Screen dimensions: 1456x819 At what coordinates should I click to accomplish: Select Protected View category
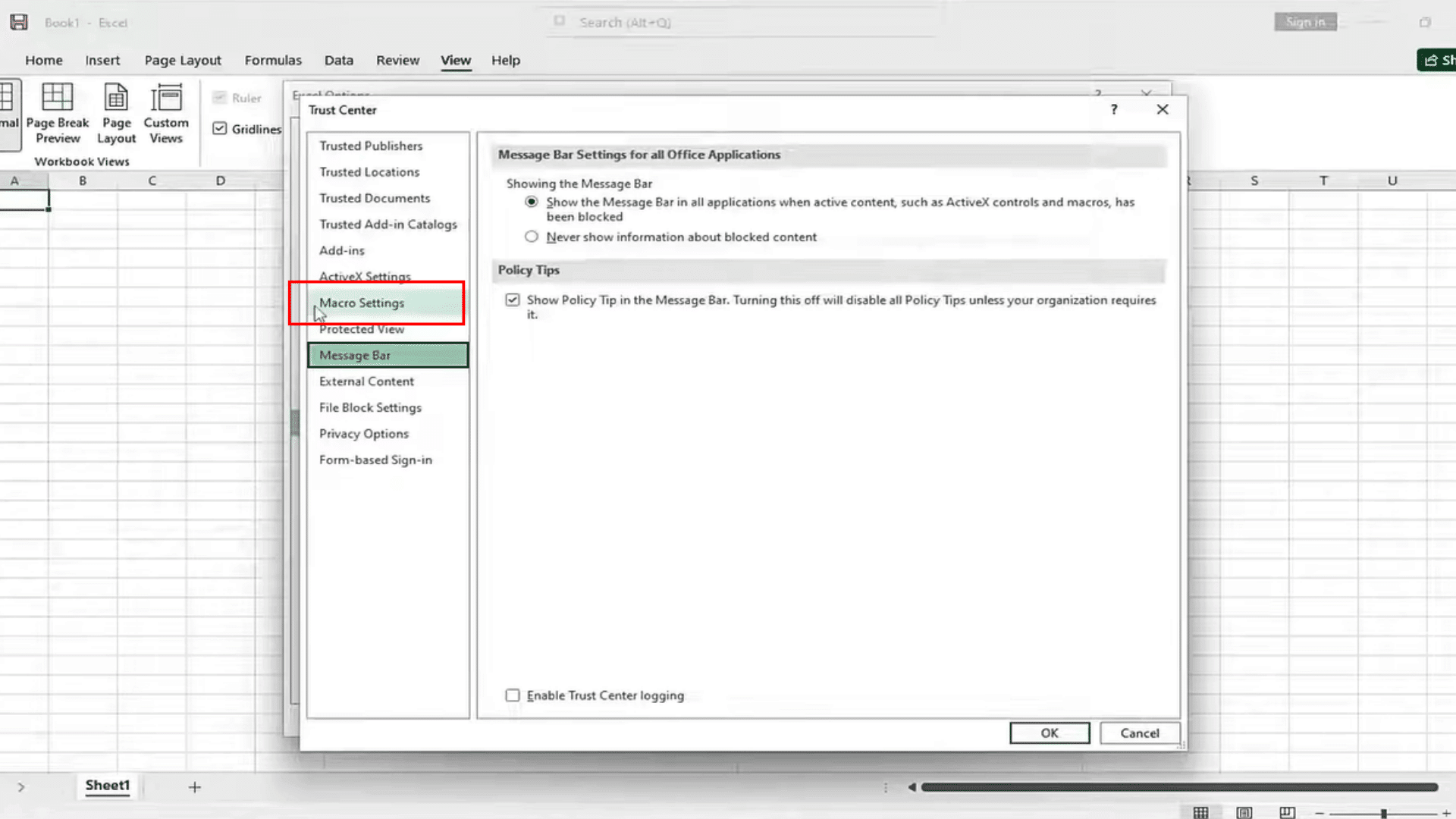388,329
